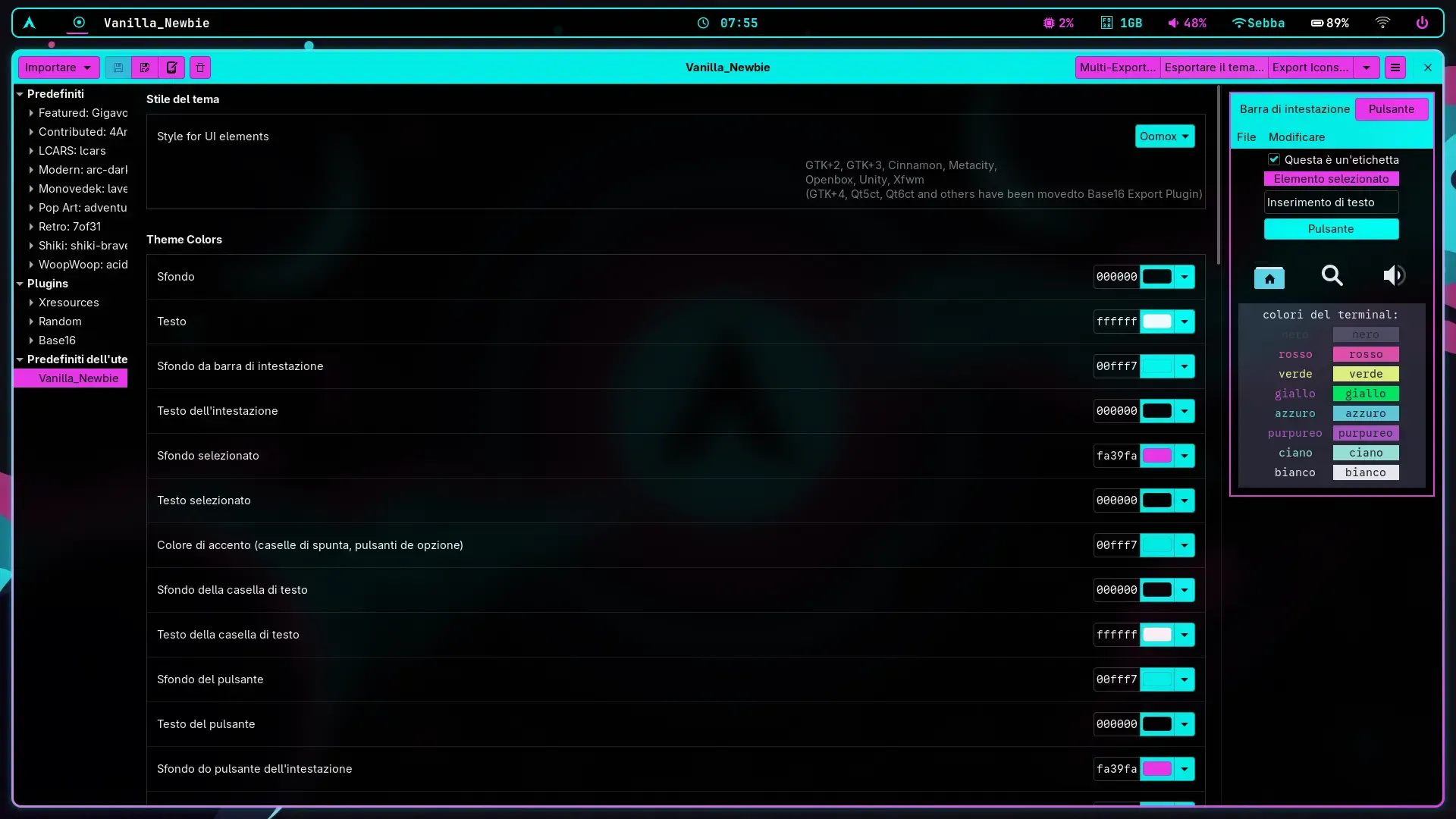Viewport: 1456px width, 819px height.
Task: Switch to the Pulsante preview tab
Action: click(x=1392, y=108)
